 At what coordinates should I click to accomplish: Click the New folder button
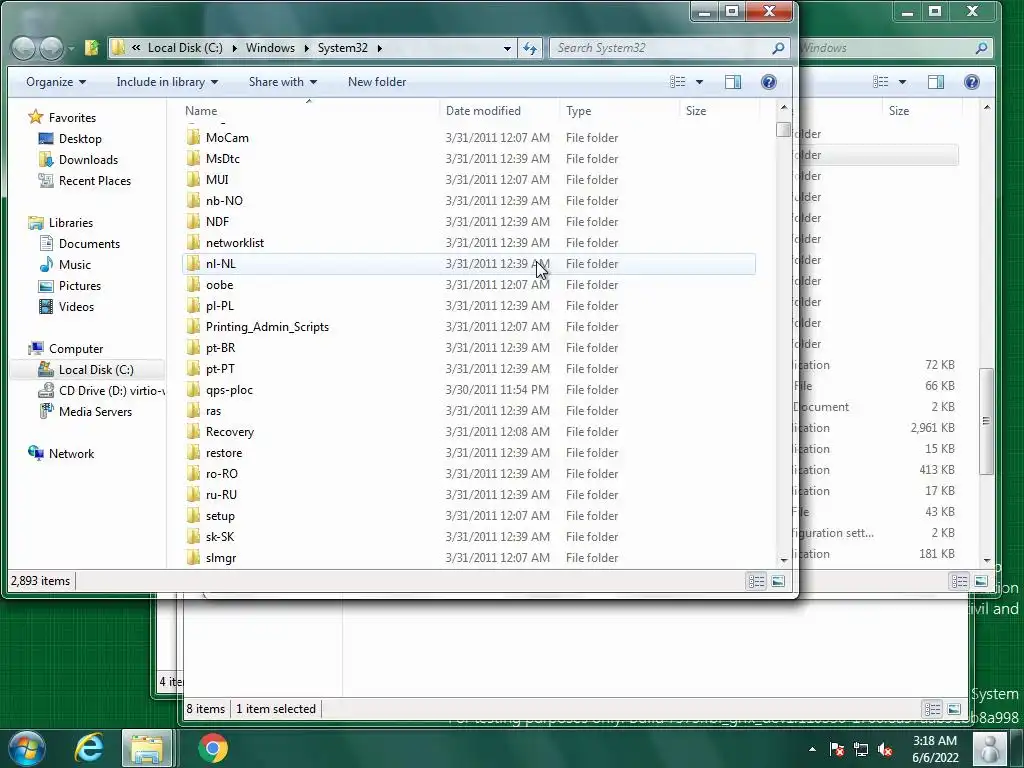[x=377, y=82]
